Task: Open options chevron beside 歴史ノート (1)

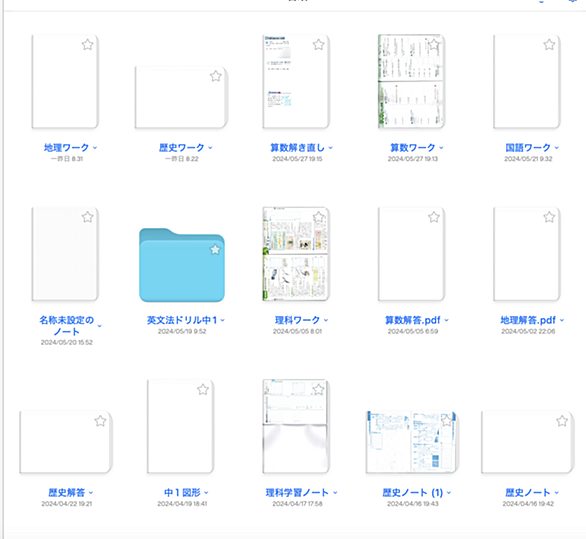Action: pos(449,493)
